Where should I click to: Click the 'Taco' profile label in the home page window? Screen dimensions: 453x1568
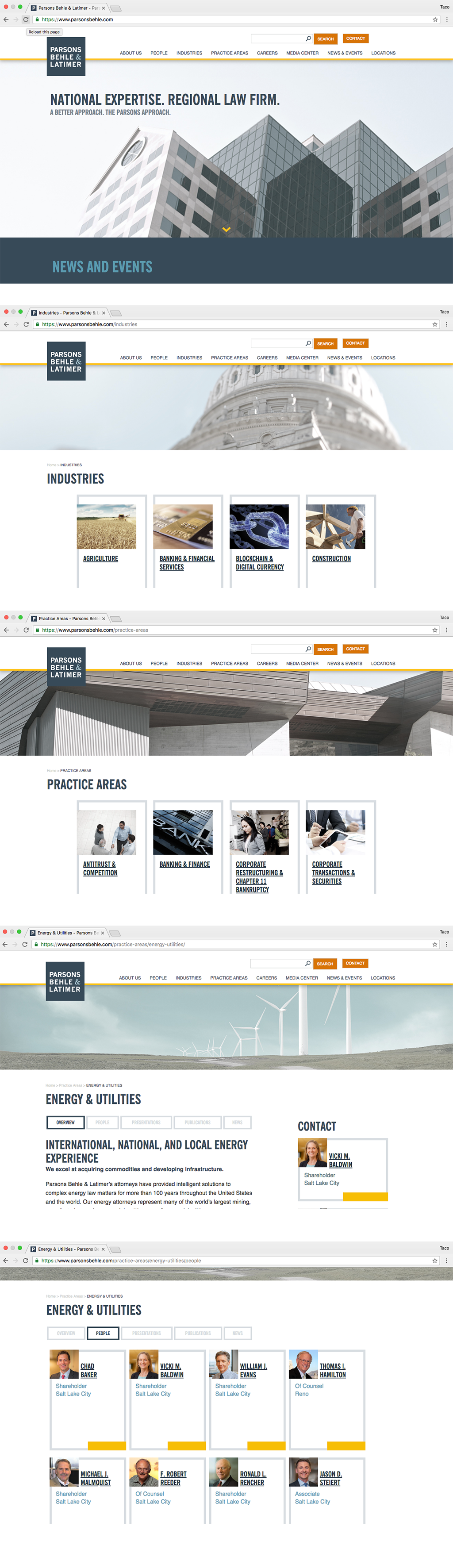point(445,8)
